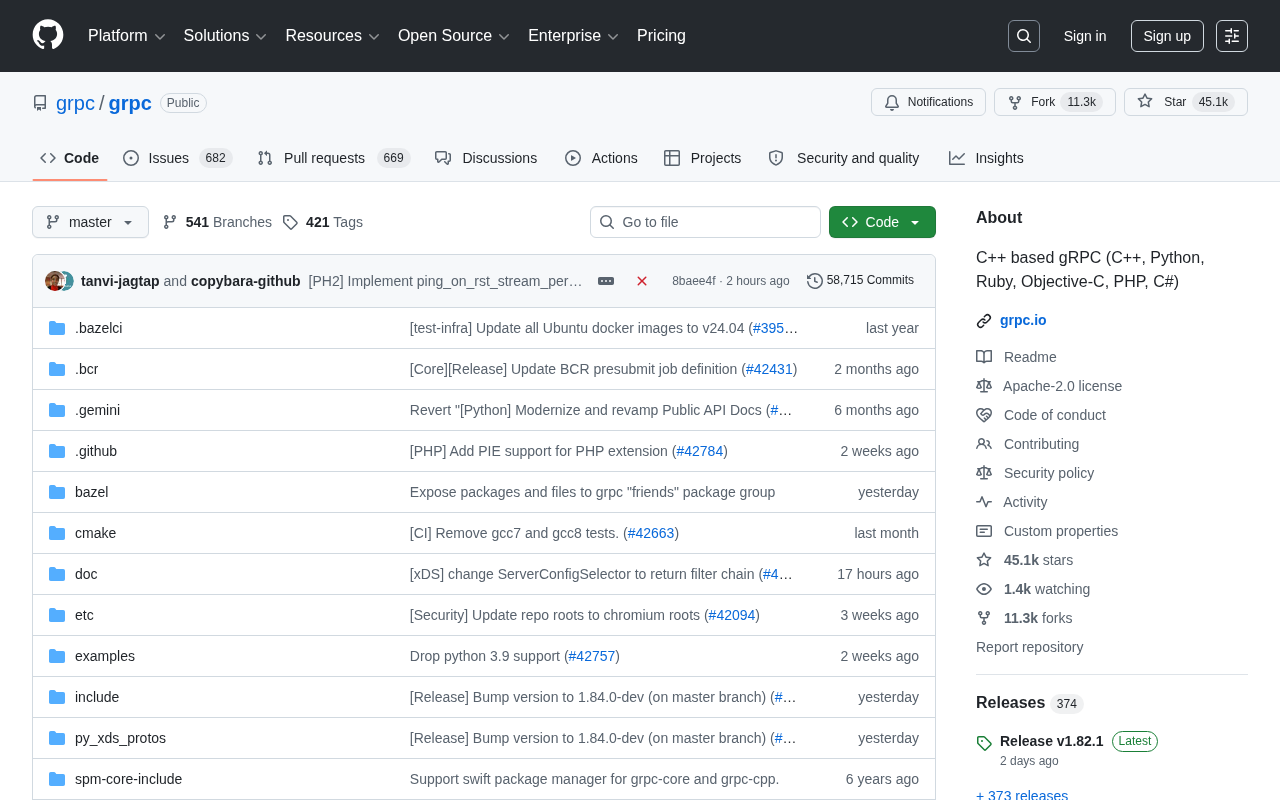This screenshot has height=800, width=1280.
Task: Open the appearance settings sliders icon
Action: pos(1232,36)
